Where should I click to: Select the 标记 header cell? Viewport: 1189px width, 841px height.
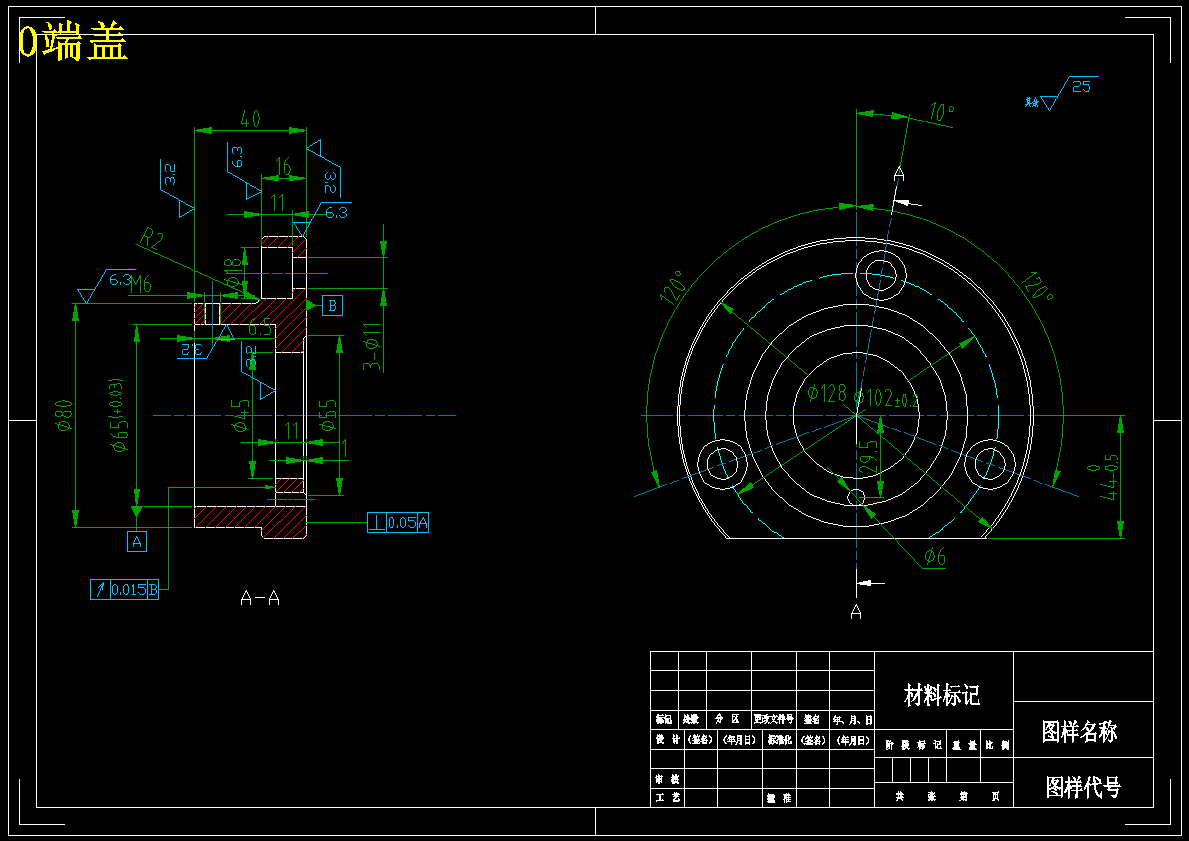tap(664, 719)
